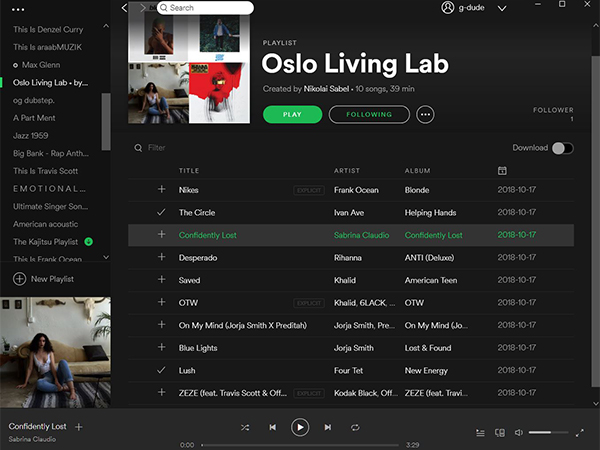Skip to the next track

coord(328,427)
